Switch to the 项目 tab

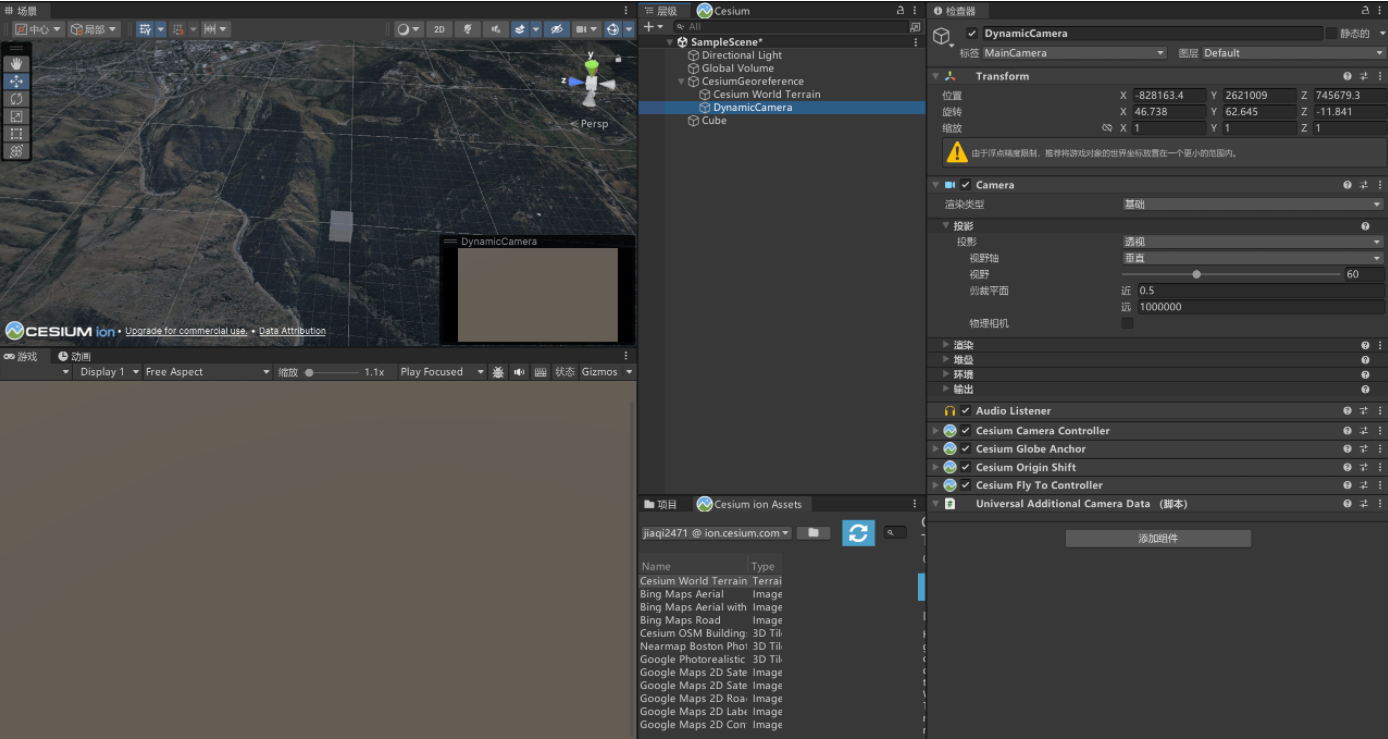tap(661, 504)
